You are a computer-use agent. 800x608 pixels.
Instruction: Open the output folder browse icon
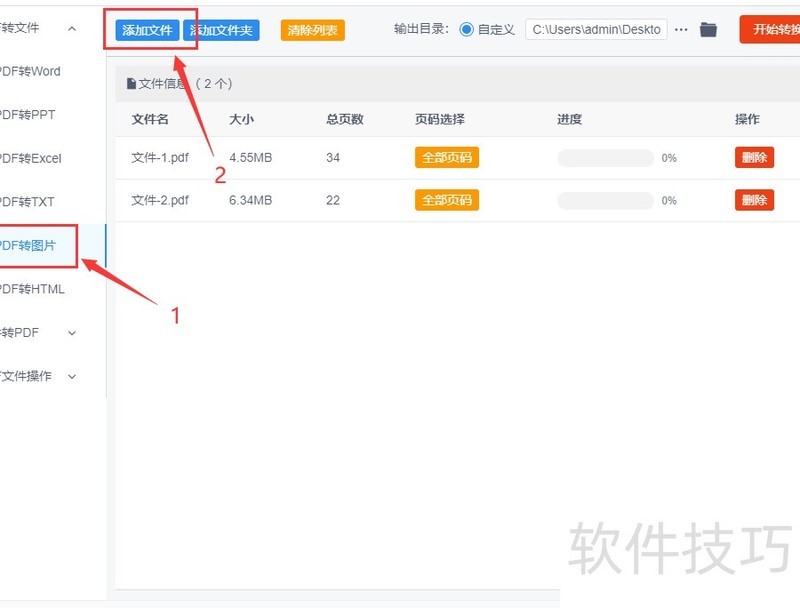(709, 29)
